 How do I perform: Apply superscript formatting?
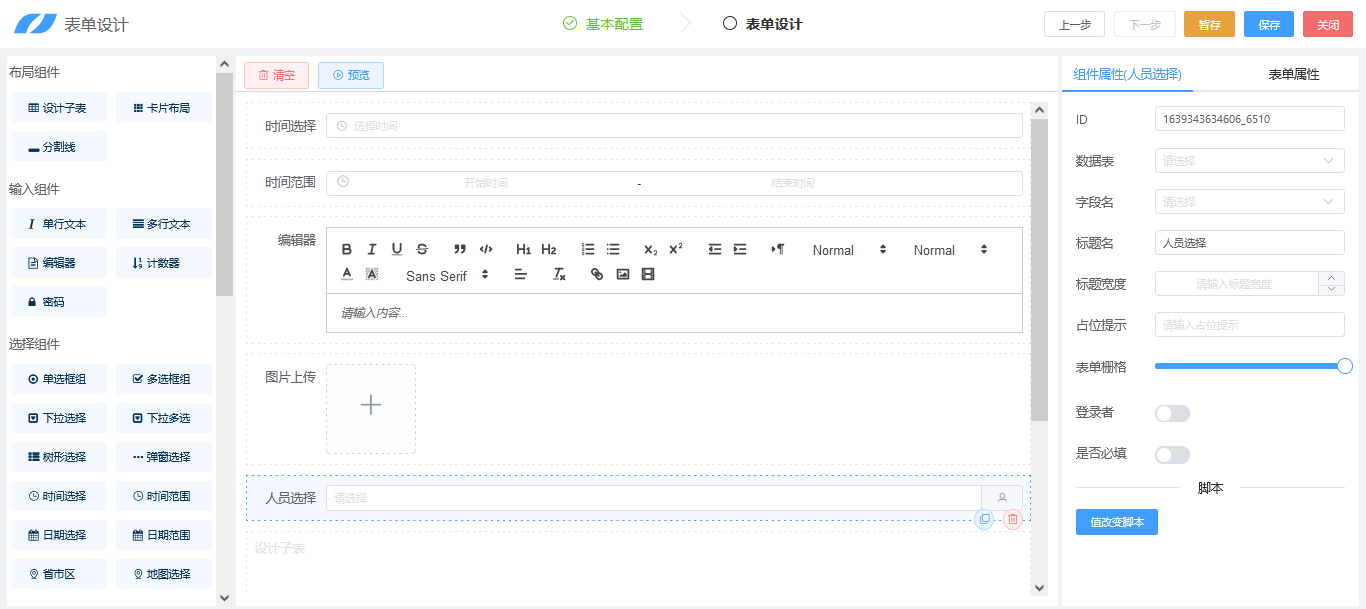tap(676, 250)
